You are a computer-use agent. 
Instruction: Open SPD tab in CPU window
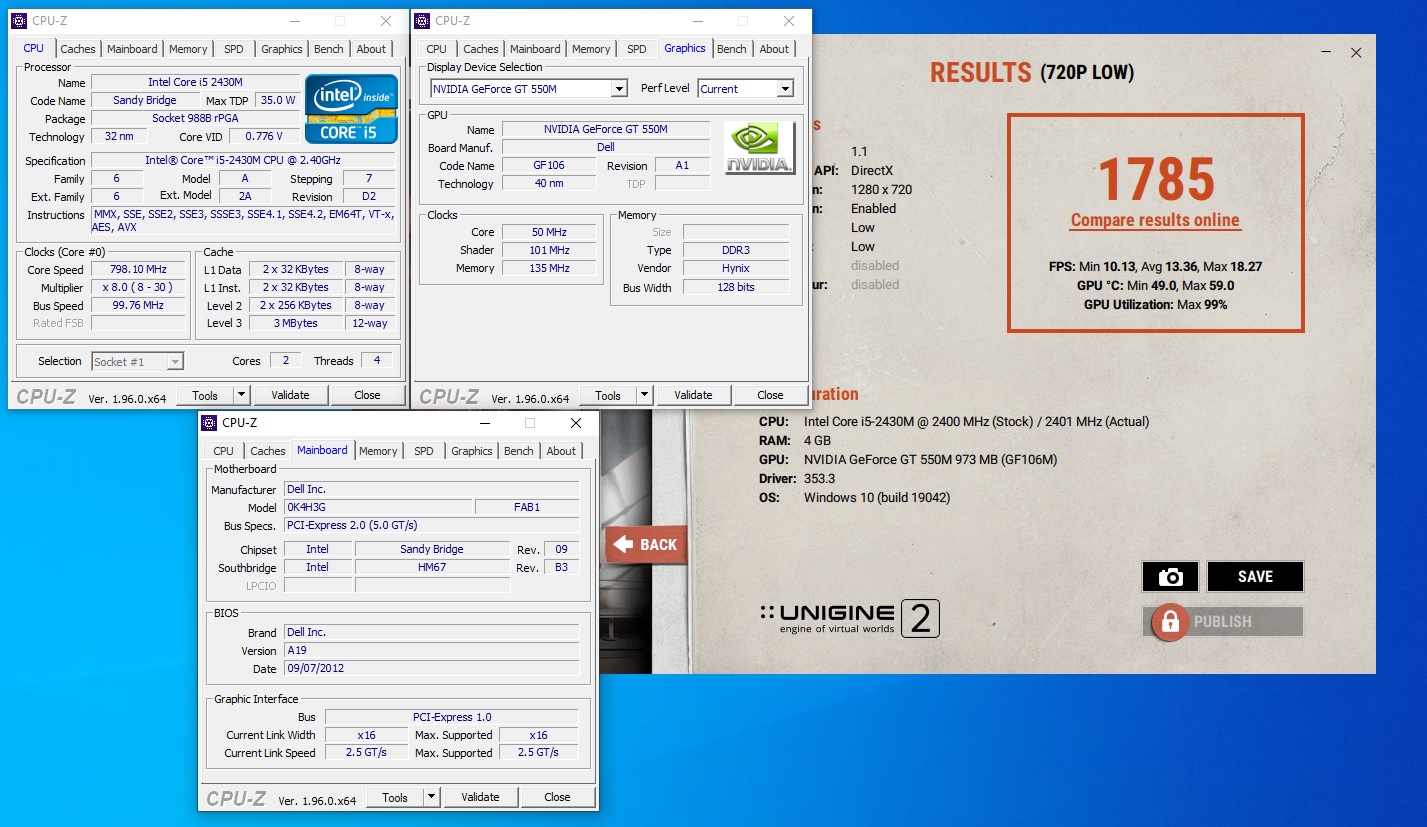233,49
